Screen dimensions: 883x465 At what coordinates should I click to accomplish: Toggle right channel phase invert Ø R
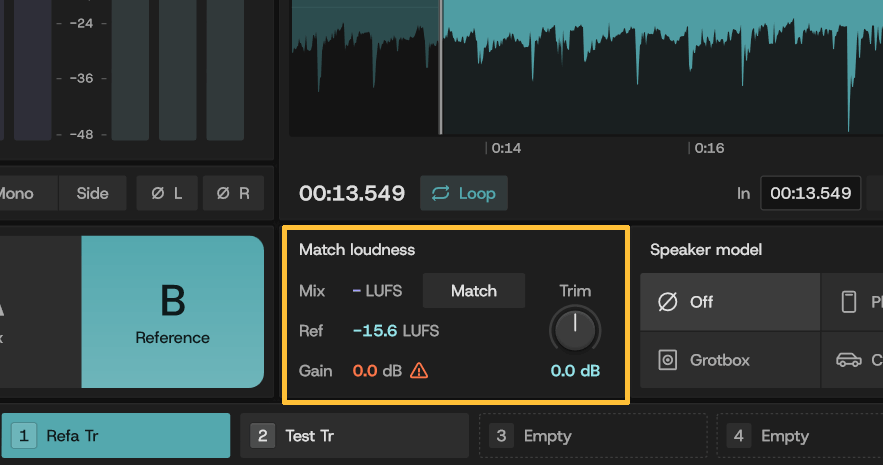click(x=233, y=193)
